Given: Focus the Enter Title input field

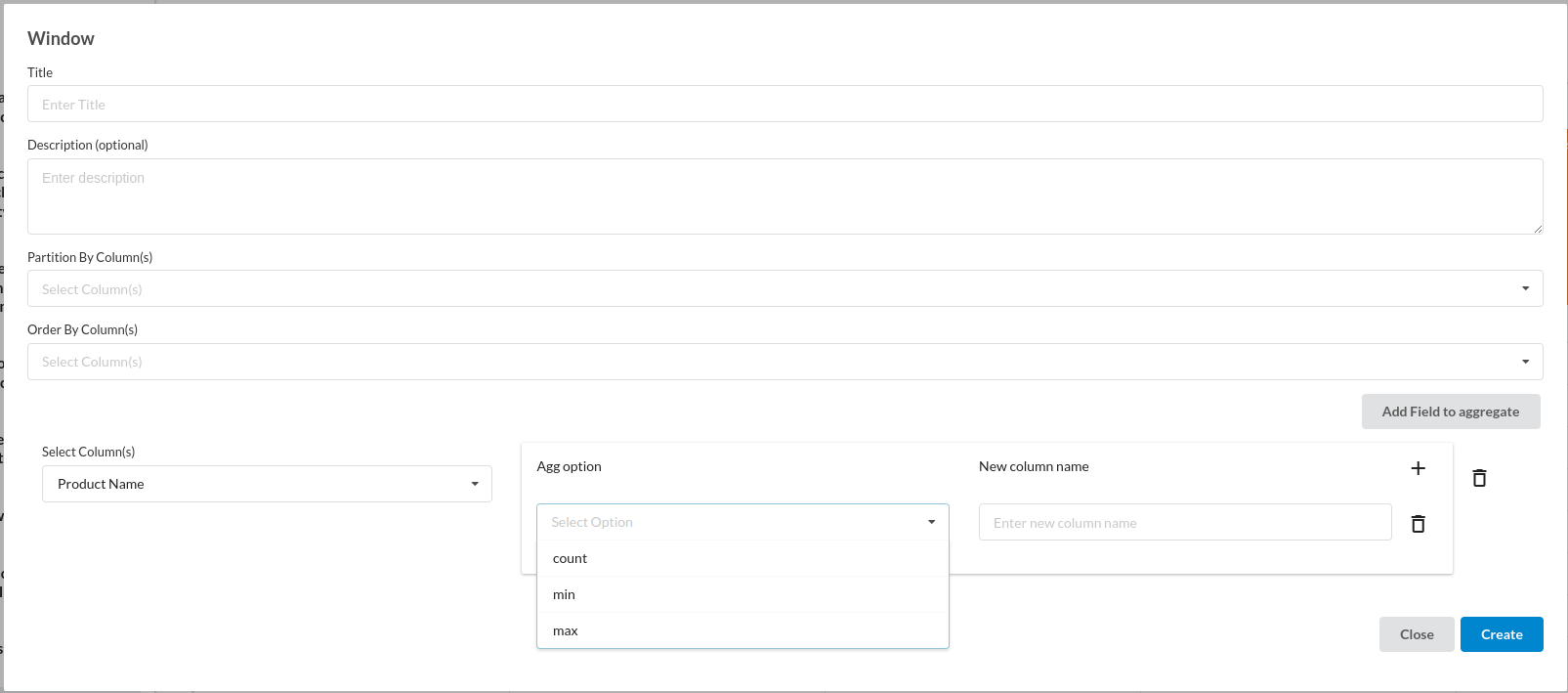Looking at the screenshot, I should (784, 104).
